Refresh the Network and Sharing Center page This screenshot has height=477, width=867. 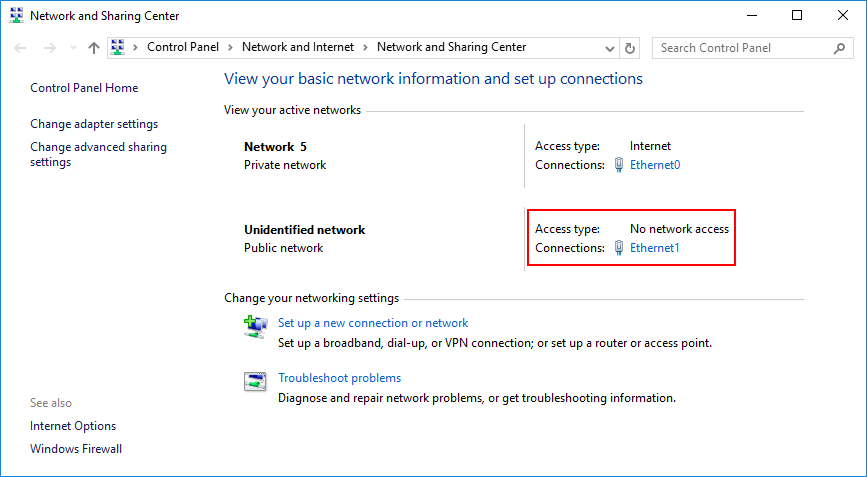pos(630,47)
